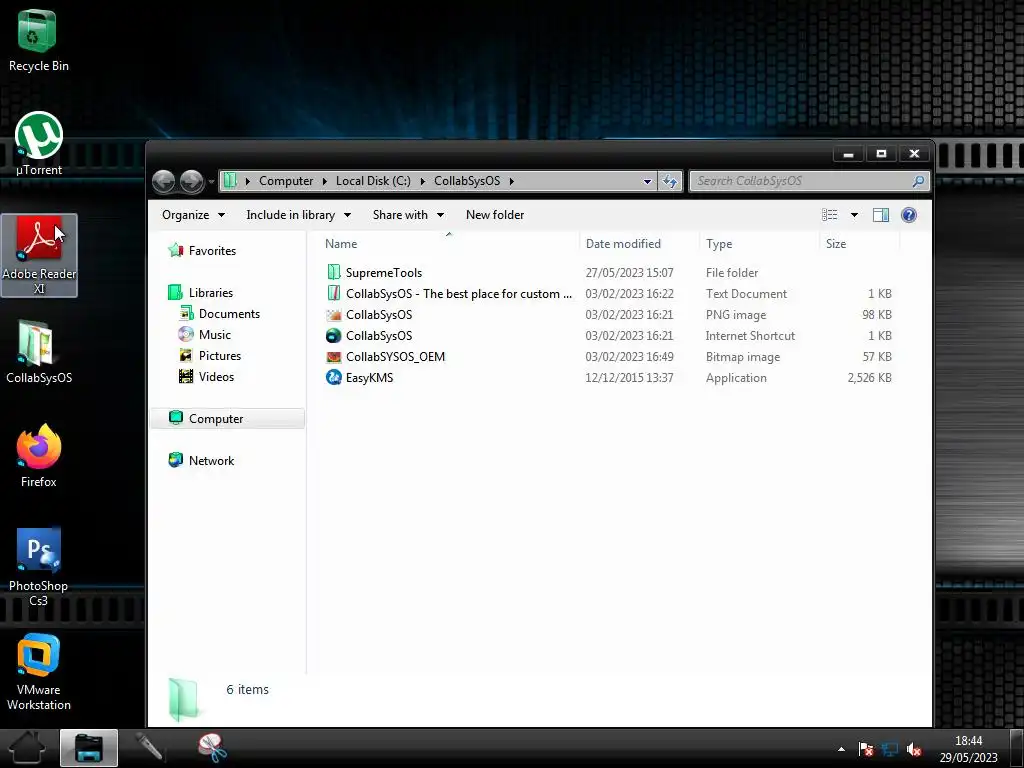Click the Explorer Back navigation button

tap(163, 181)
